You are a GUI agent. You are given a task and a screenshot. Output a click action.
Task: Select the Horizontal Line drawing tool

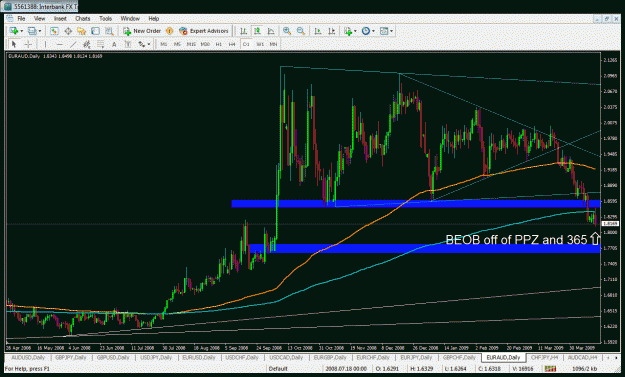[x=59, y=44]
